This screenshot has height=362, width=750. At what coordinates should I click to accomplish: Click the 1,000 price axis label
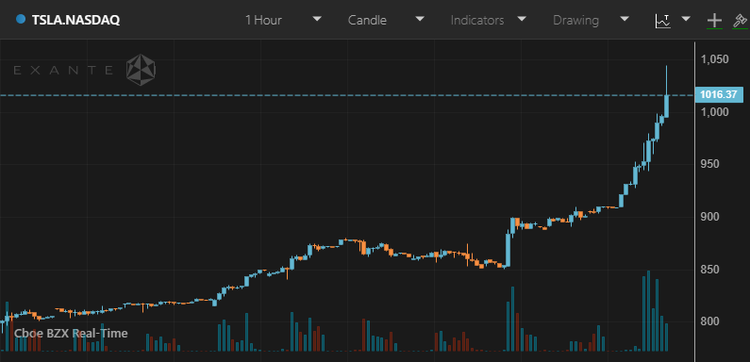point(715,112)
